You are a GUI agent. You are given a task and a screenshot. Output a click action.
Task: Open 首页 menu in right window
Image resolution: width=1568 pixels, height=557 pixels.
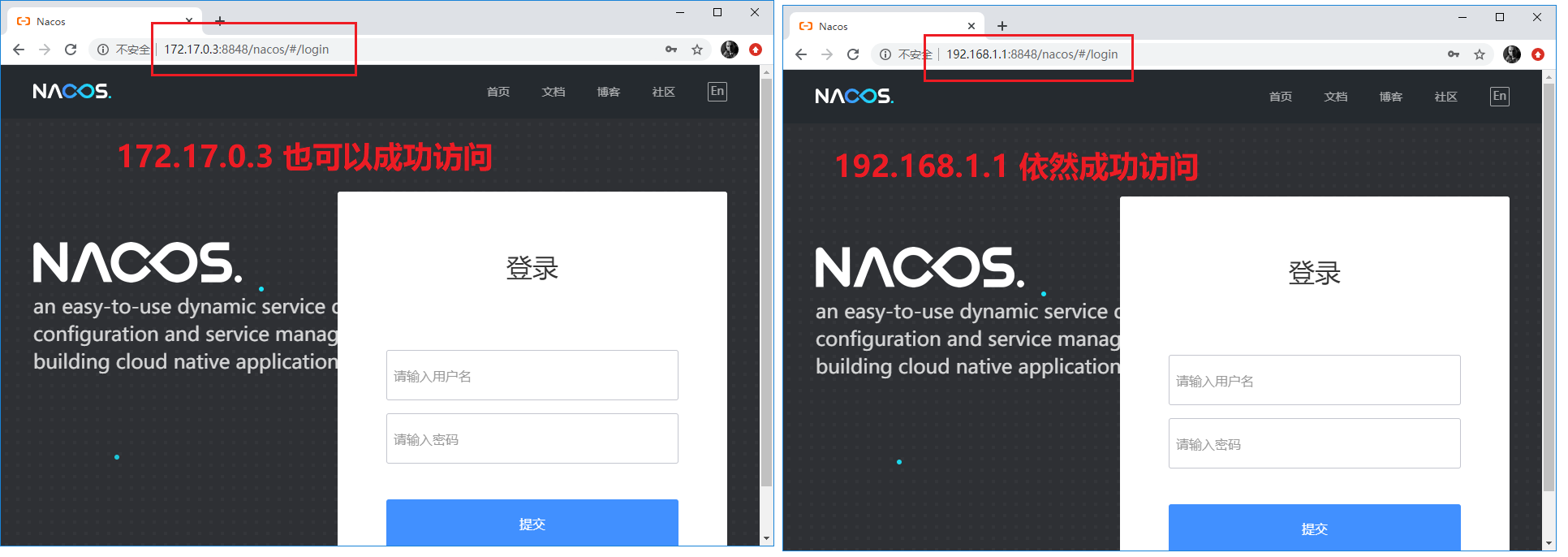click(1281, 97)
